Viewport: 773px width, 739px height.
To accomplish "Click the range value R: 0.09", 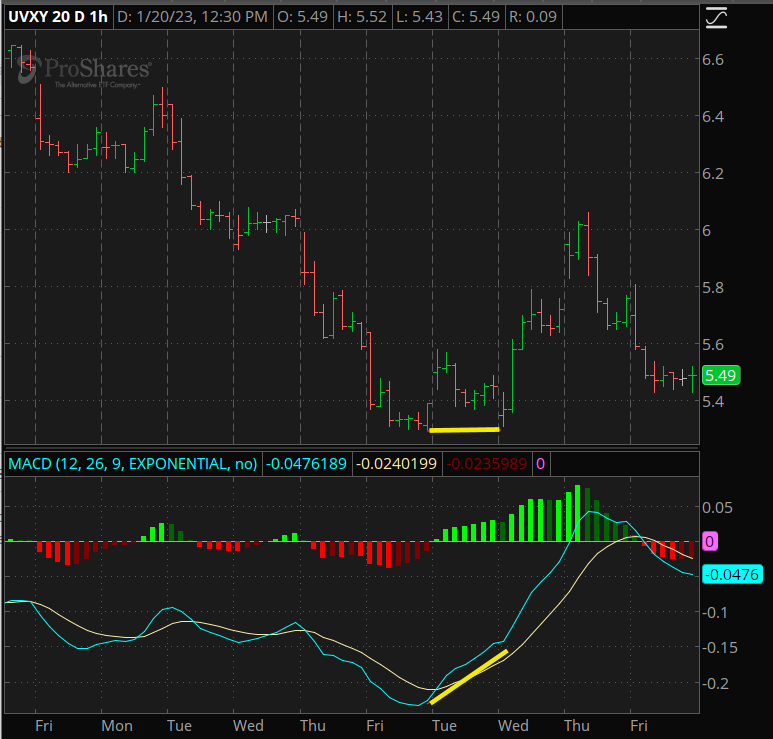I will click(533, 17).
